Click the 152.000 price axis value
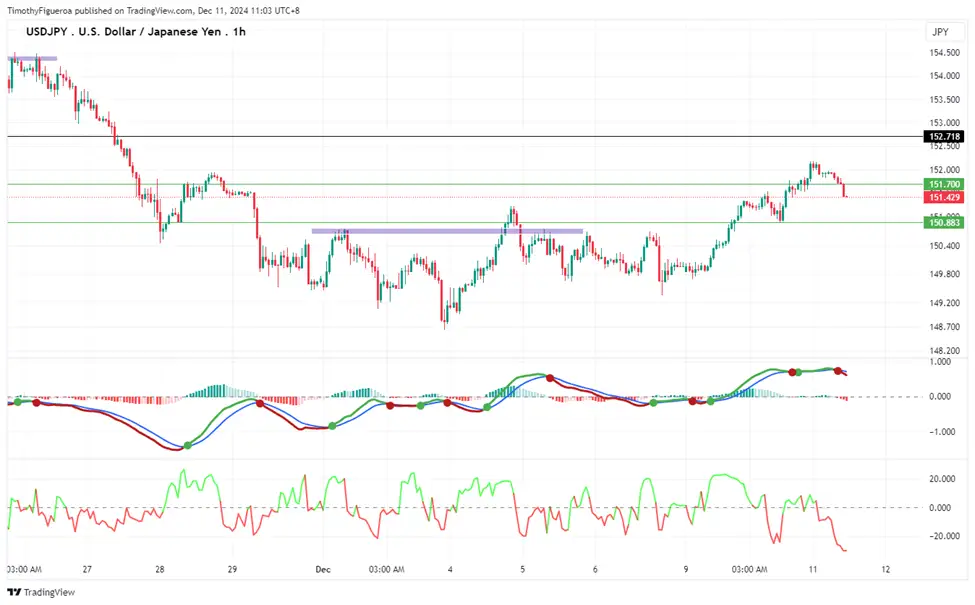This screenshot has width=975, height=605. click(x=945, y=170)
